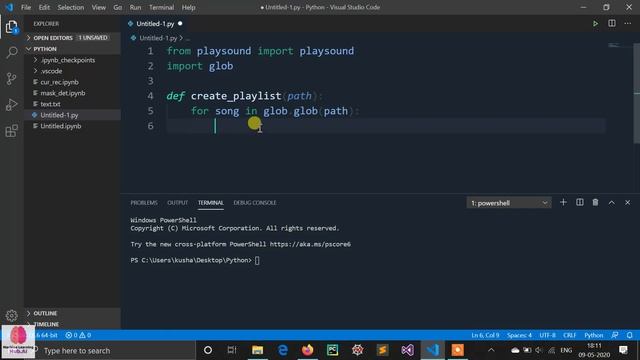Open the View menu
This screenshot has width=640, height=360.
tap(98, 7)
